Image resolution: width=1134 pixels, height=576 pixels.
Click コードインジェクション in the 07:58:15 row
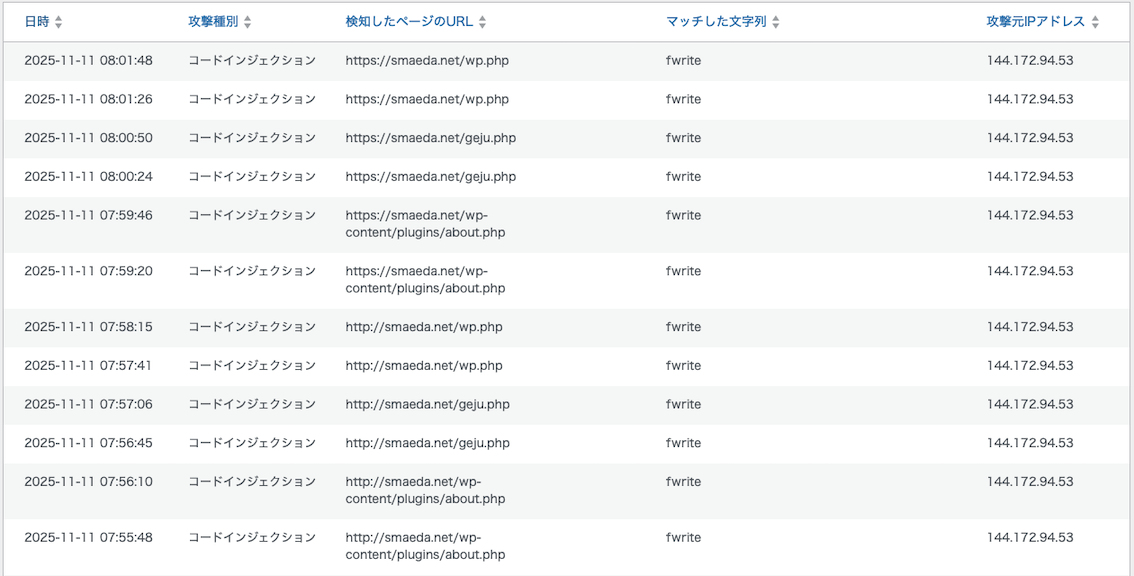click(252, 327)
